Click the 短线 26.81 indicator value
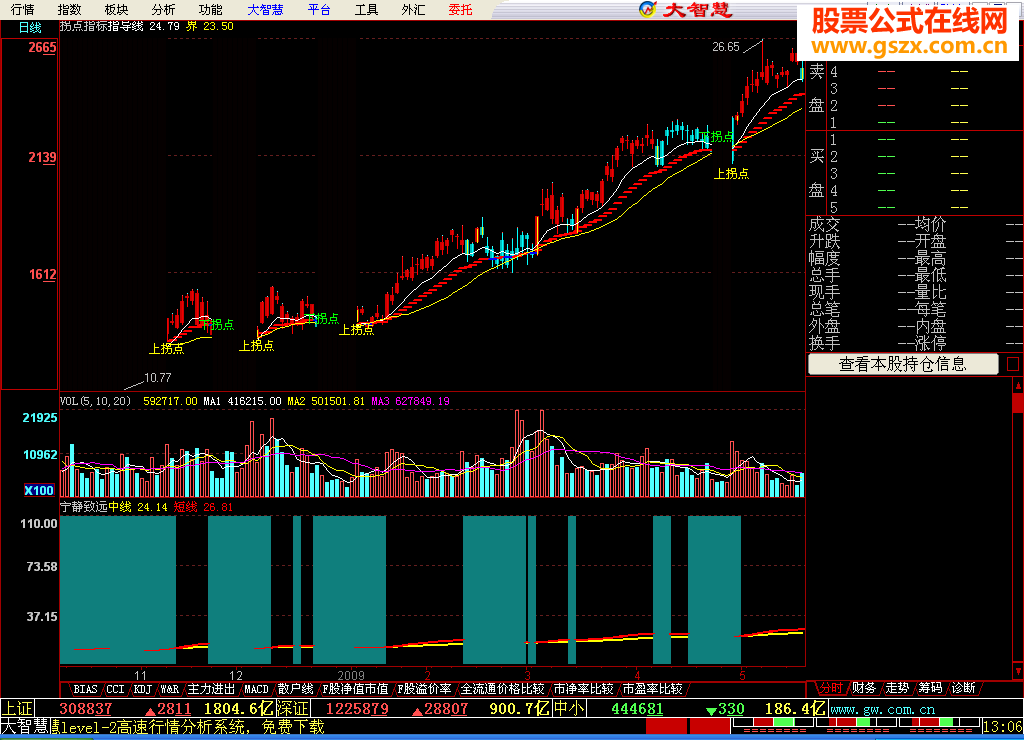 click(x=203, y=507)
